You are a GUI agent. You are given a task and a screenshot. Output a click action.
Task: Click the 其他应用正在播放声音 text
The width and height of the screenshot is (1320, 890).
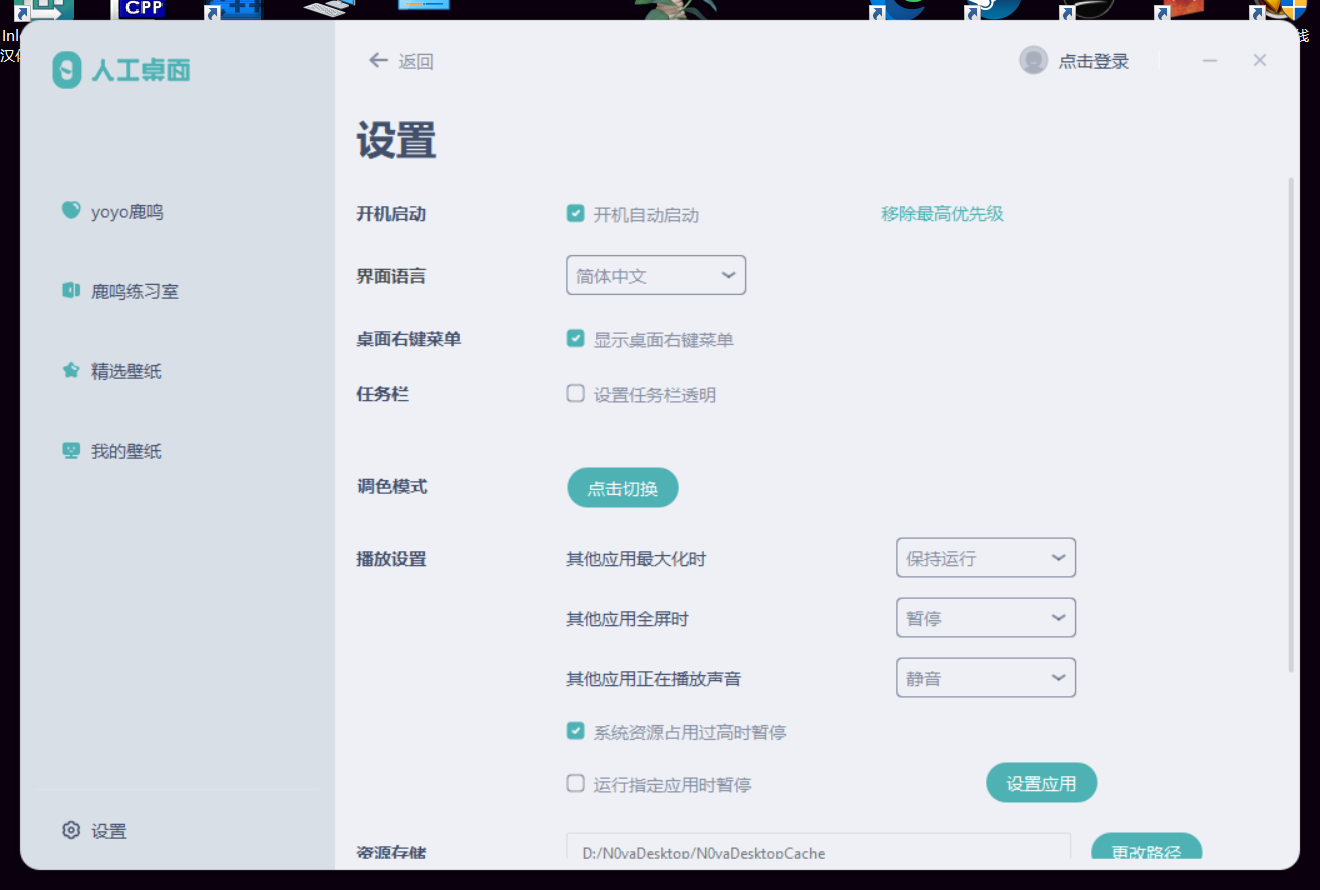click(x=654, y=679)
